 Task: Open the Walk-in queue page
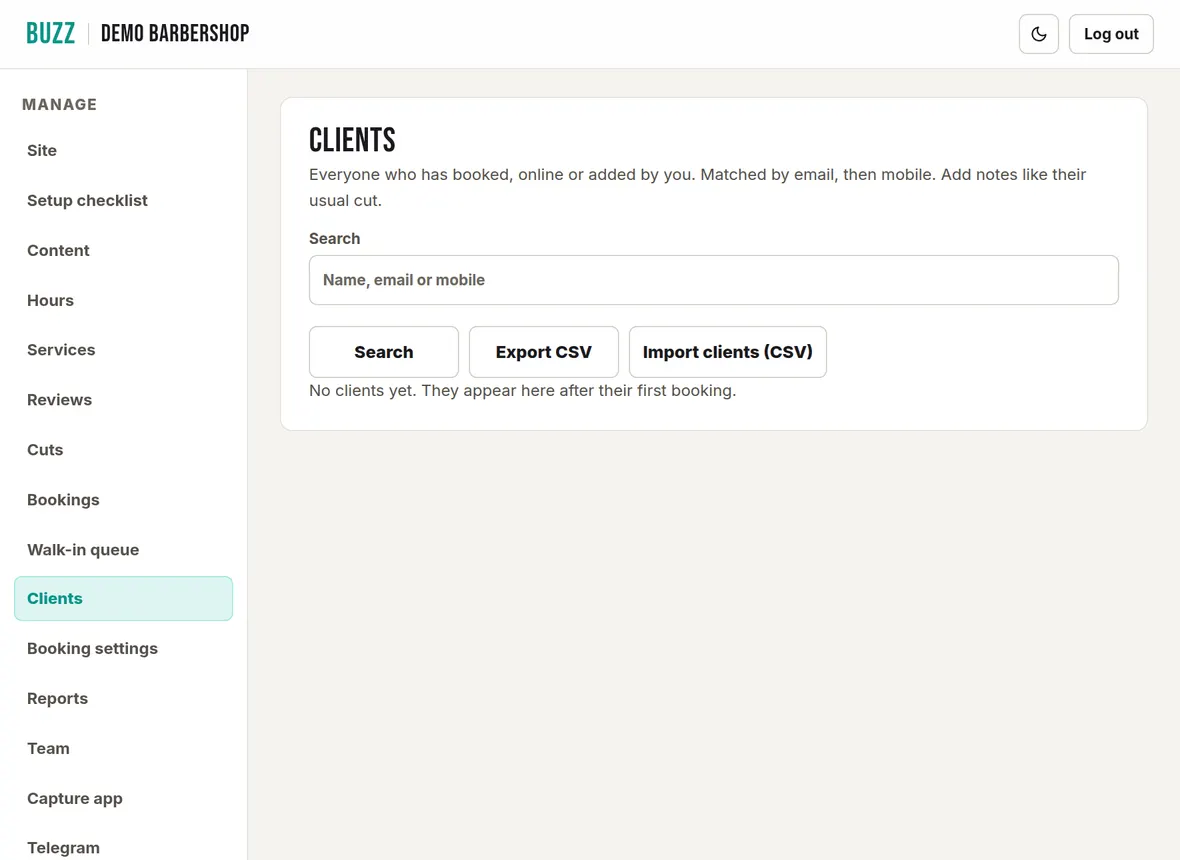pos(123,549)
